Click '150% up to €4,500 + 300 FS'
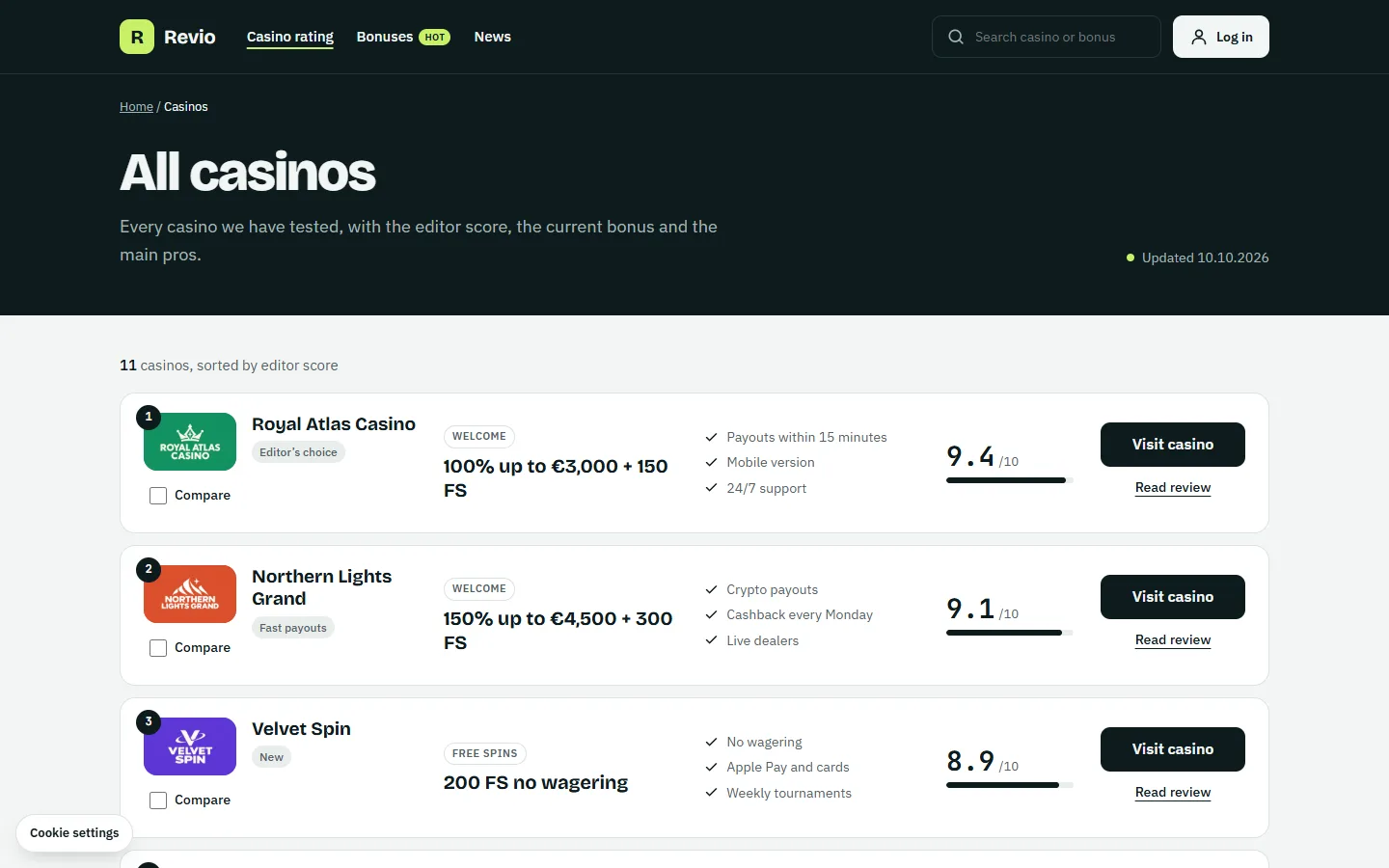Screen dimensions: 1389x868 558,631
